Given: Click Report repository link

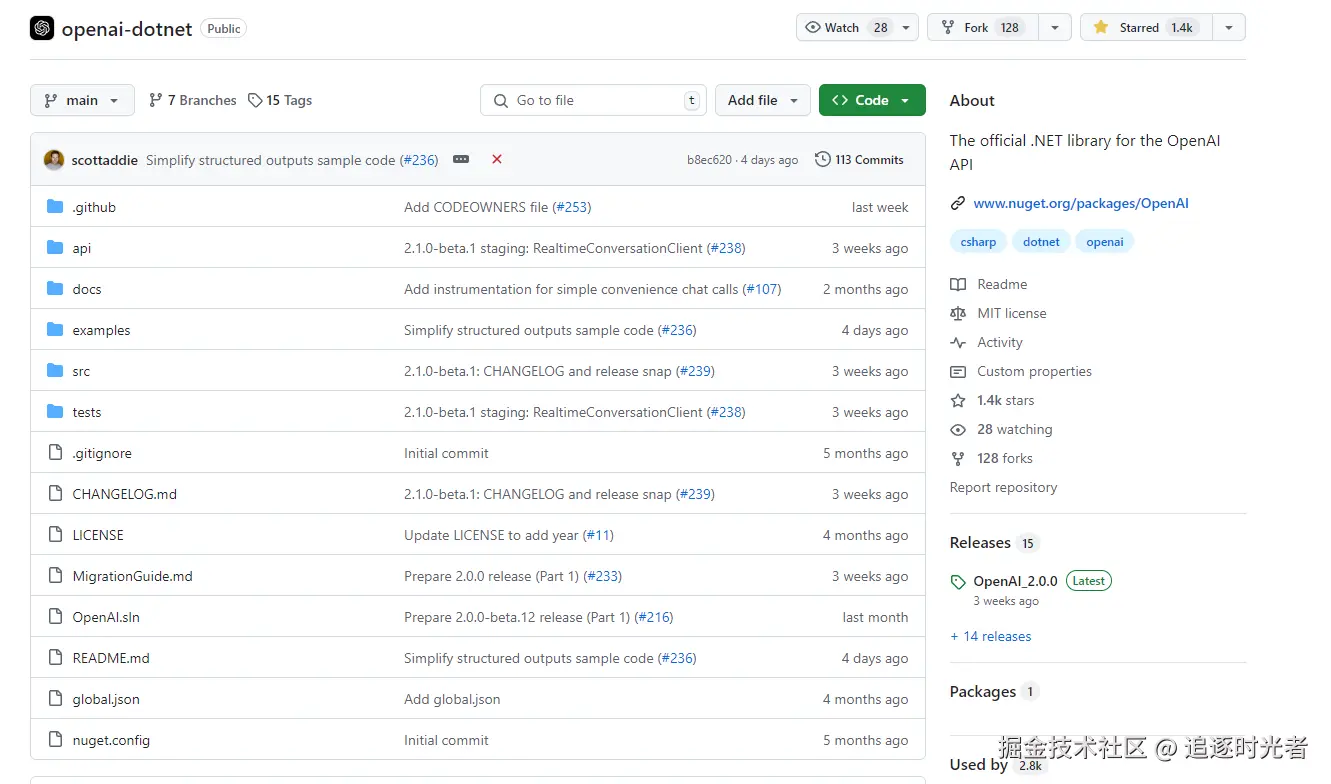Looking at the screenshot, I should [1003, 487].
